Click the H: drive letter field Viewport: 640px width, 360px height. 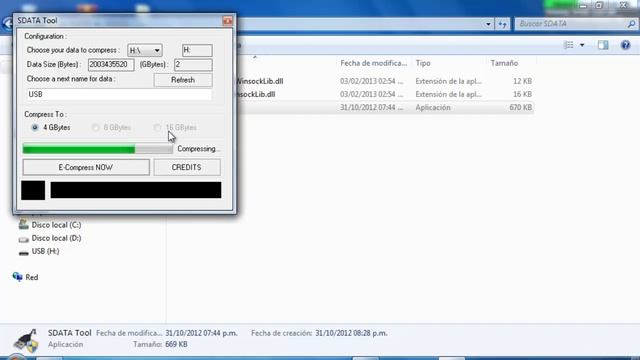point(197,50)
